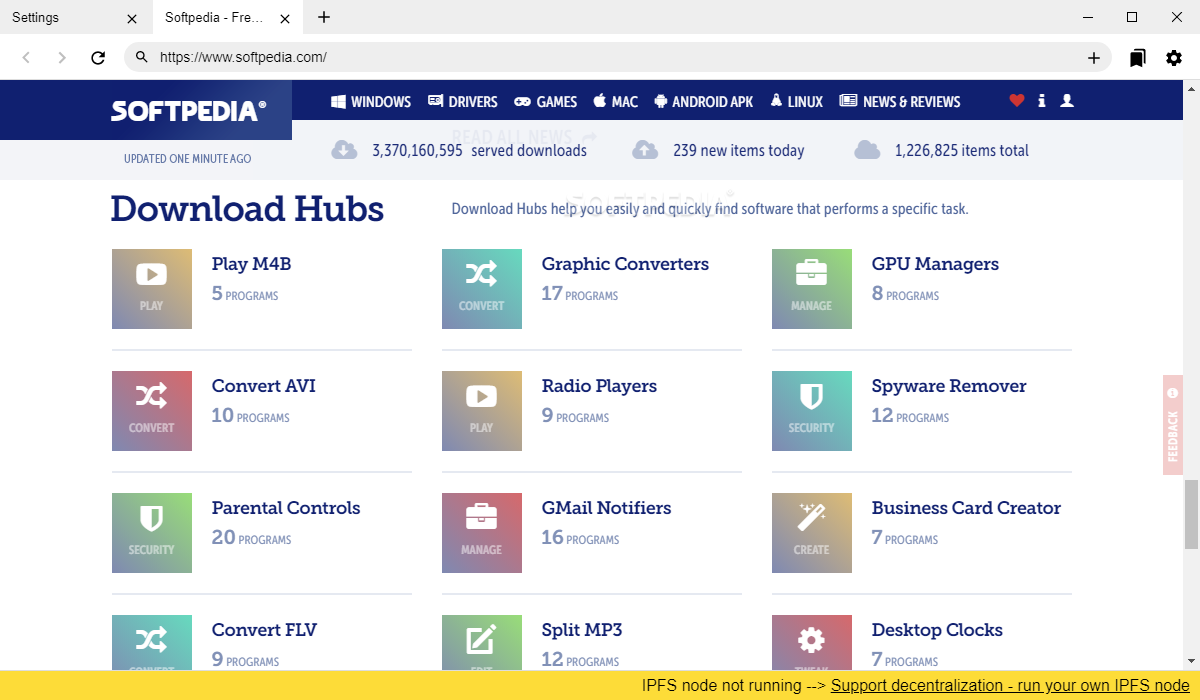This screenshot has height=700, width=1200.
Task: Click the Business Card Creator create icon
Action: click(812, 533)
